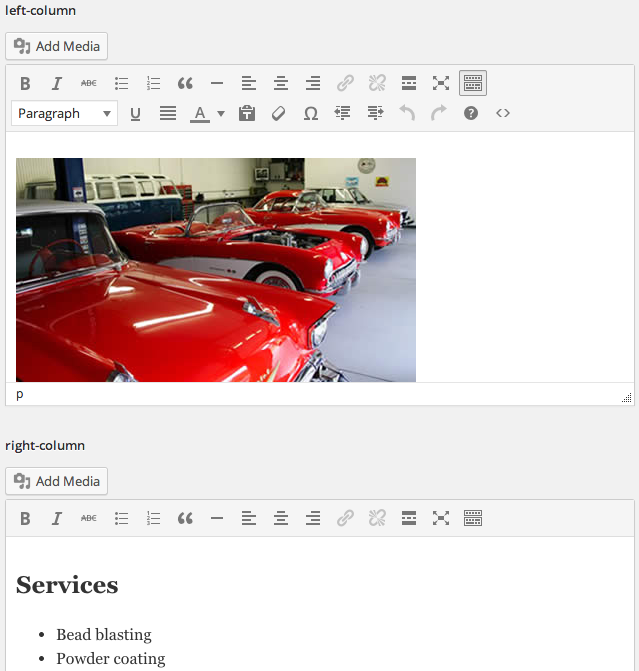The width and height of the screenshot is (639, 671).
Task: Click the source code icon in the toolbar
Action: click(503, 114)
